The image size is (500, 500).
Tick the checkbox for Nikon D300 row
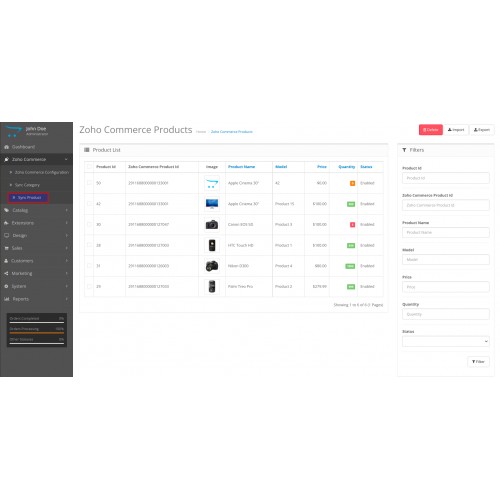pos(89,265)
